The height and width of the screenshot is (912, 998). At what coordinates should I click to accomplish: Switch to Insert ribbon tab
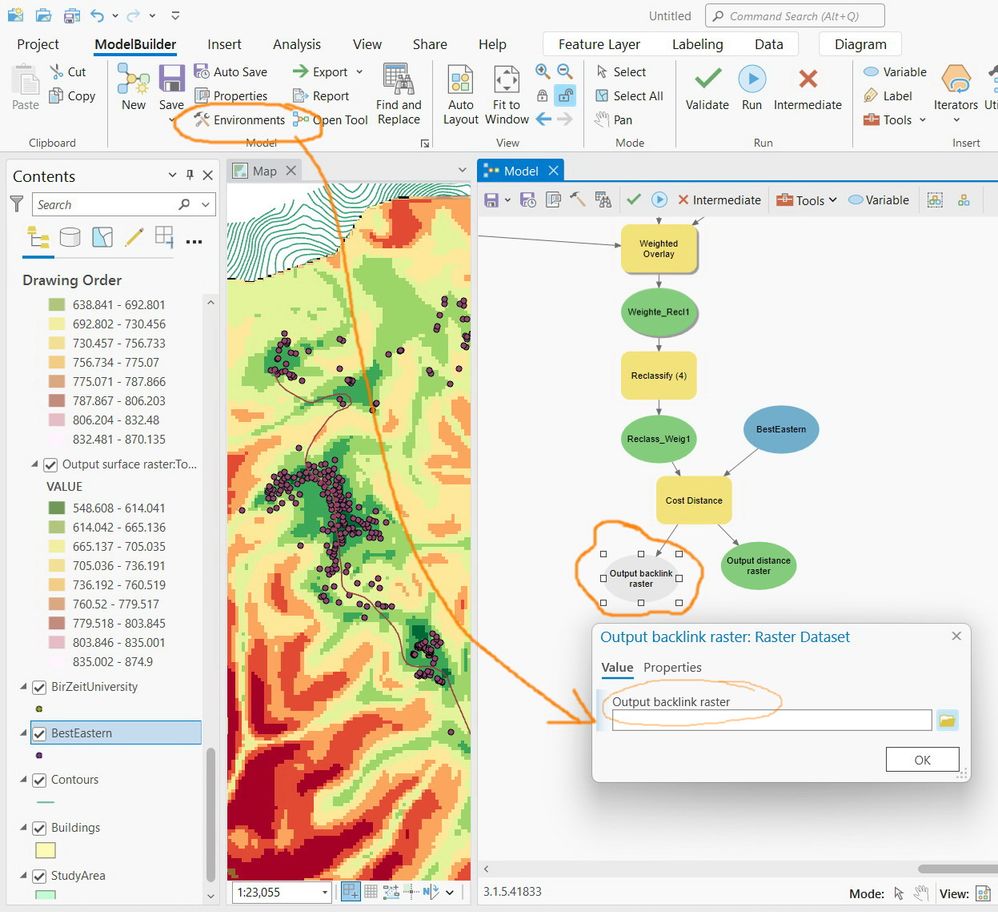click(224, 45)
